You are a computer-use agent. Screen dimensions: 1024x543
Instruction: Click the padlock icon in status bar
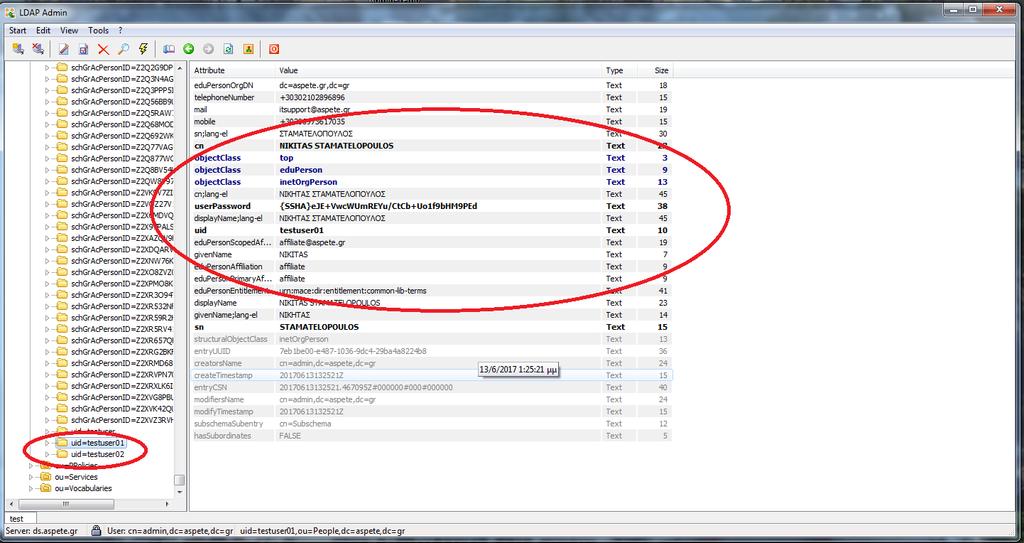[x=96, y=531]
